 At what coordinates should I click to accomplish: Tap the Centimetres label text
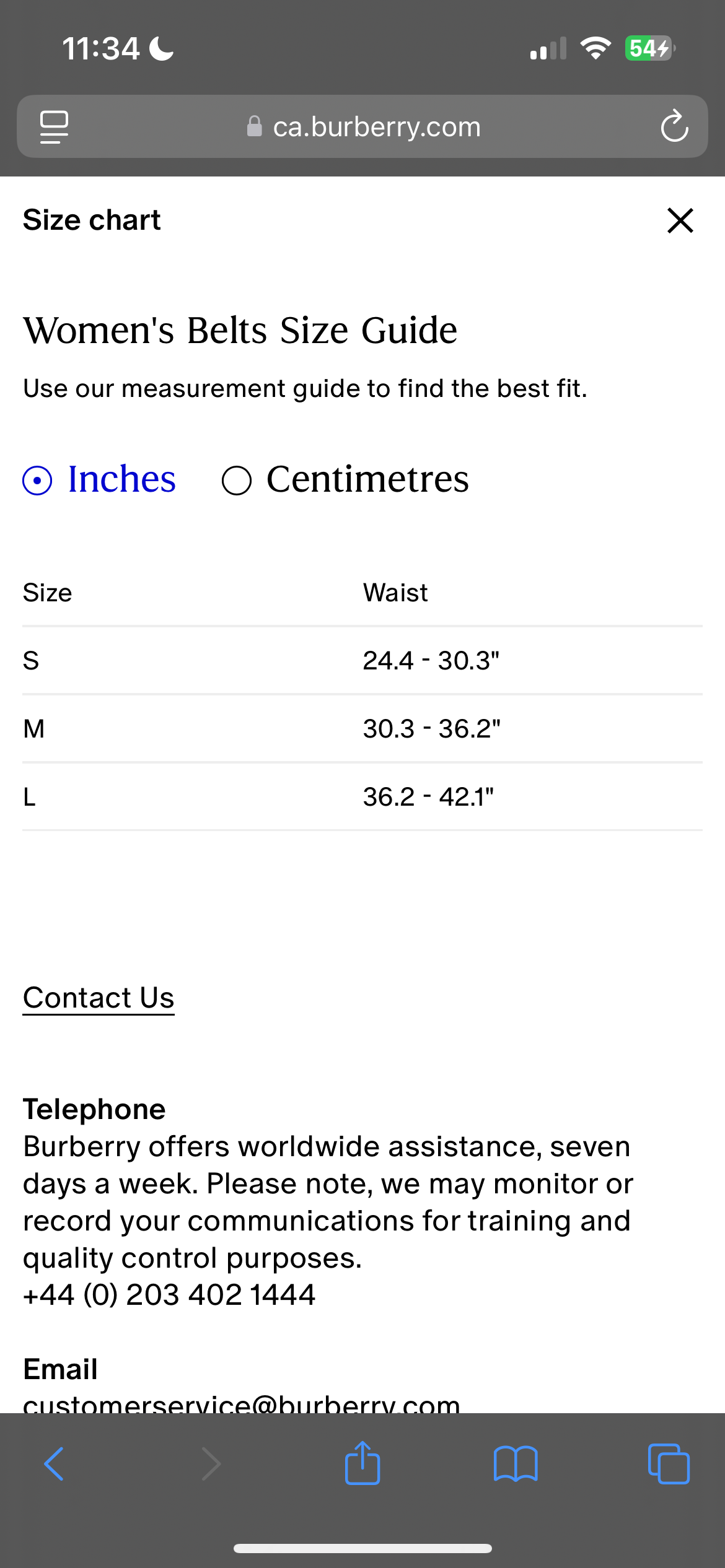367,479
